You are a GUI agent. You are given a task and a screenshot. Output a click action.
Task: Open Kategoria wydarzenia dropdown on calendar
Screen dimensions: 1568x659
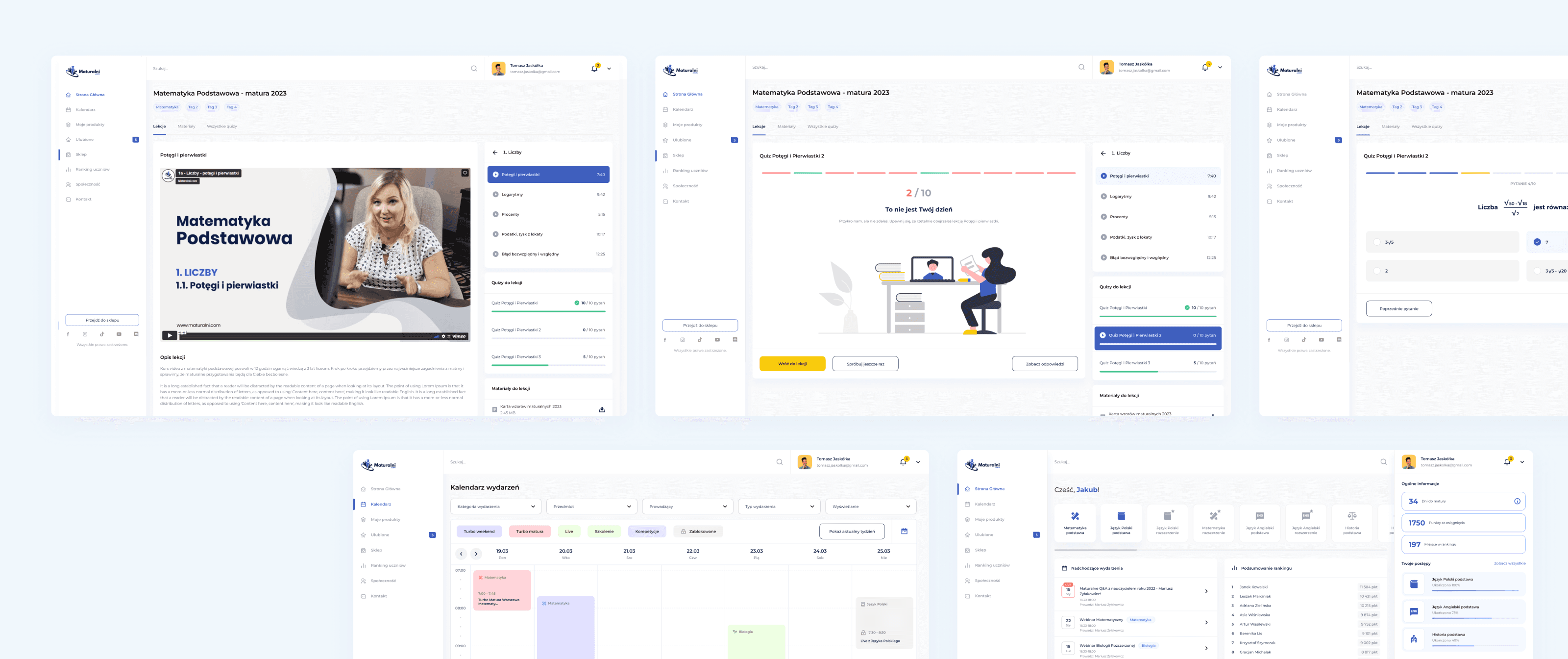[x=495, y=506]
